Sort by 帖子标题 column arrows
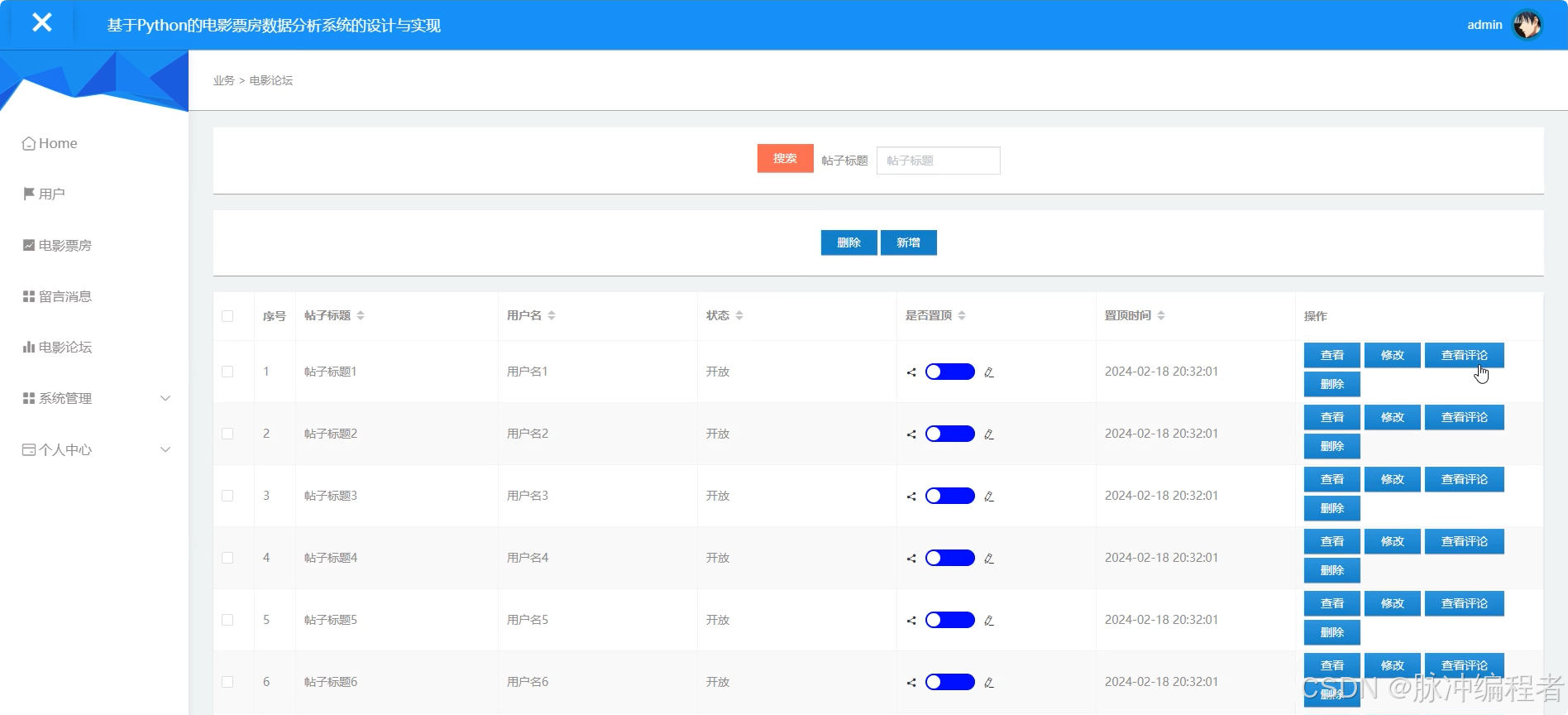Viewport: 1568px width, 715px height. [x=361, y=315]
